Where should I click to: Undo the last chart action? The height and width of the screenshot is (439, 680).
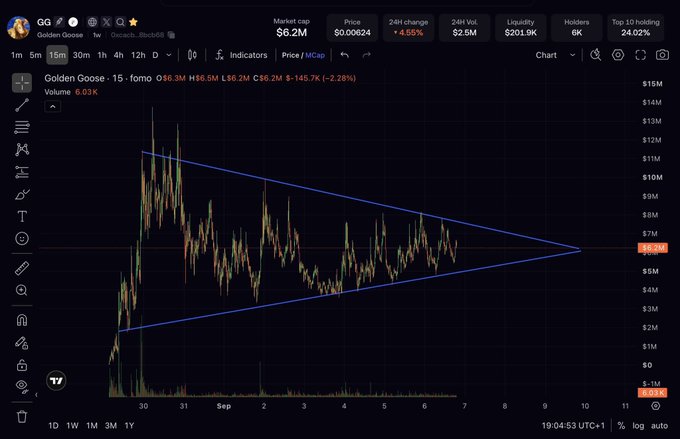click(345, 55)
